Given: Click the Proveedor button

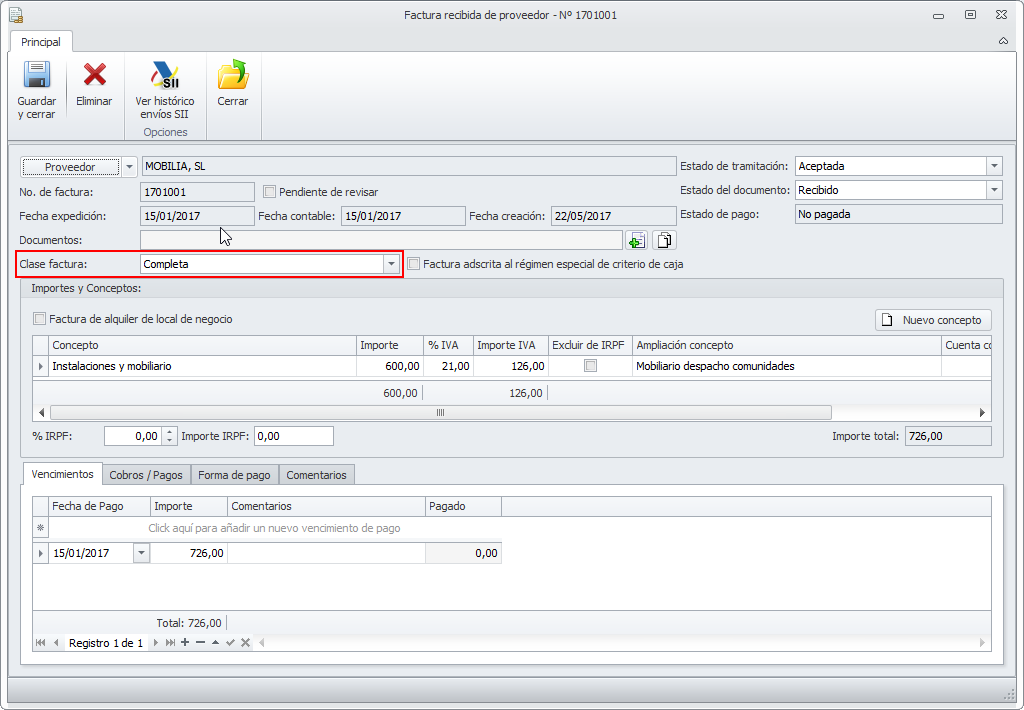Looking at the screenshot, I should click(x=70, y=167).
